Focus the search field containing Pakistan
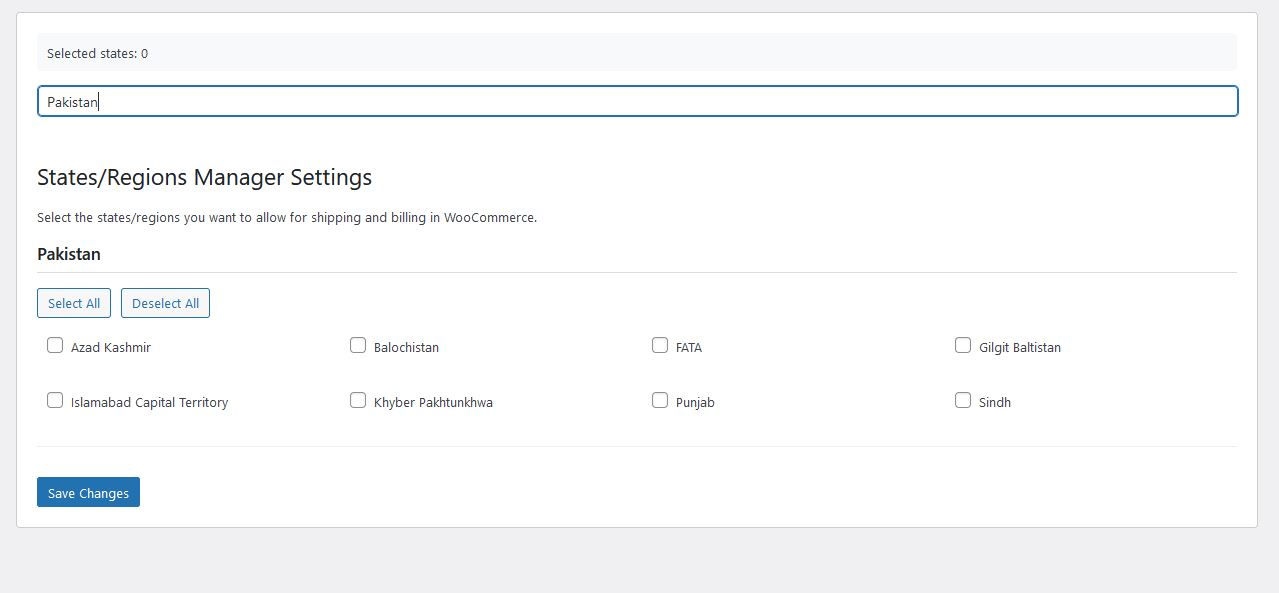1279x593 pixels. 638,101
